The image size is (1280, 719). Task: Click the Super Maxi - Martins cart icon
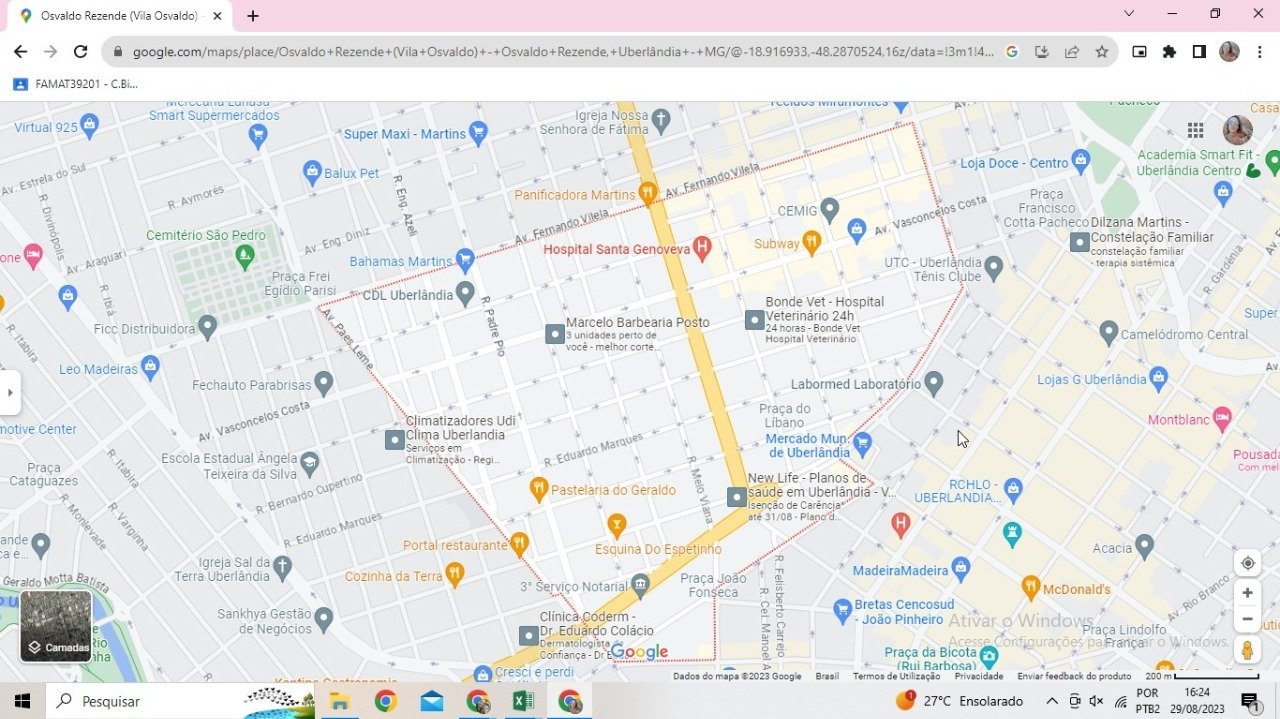pyautogui.click(x=478, y=132)
